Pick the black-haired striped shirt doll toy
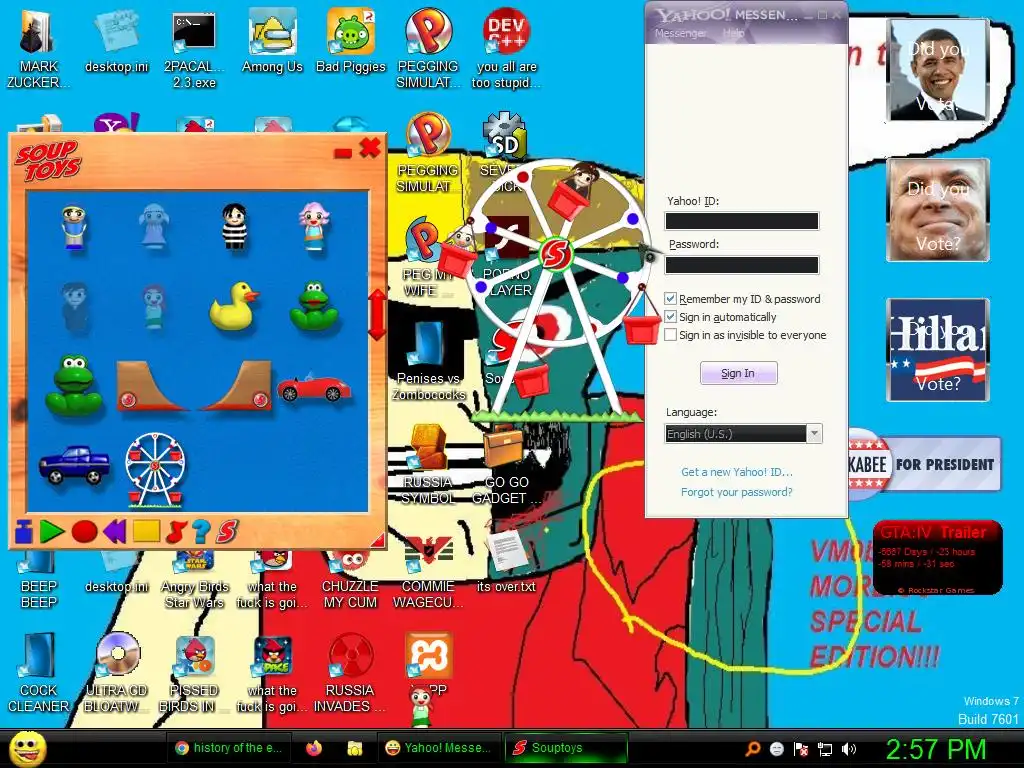The image size is (1024, 768). point(234,226)
